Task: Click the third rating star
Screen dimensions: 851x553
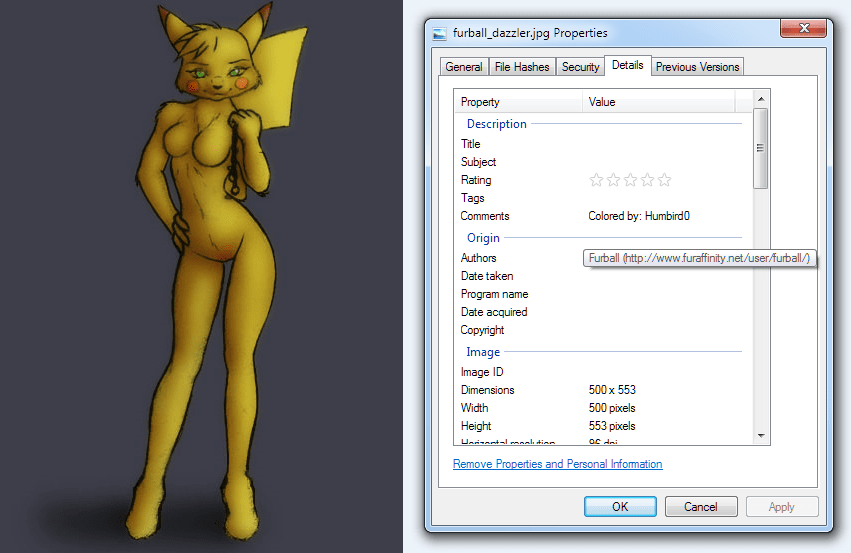Action: pos(631,180)
